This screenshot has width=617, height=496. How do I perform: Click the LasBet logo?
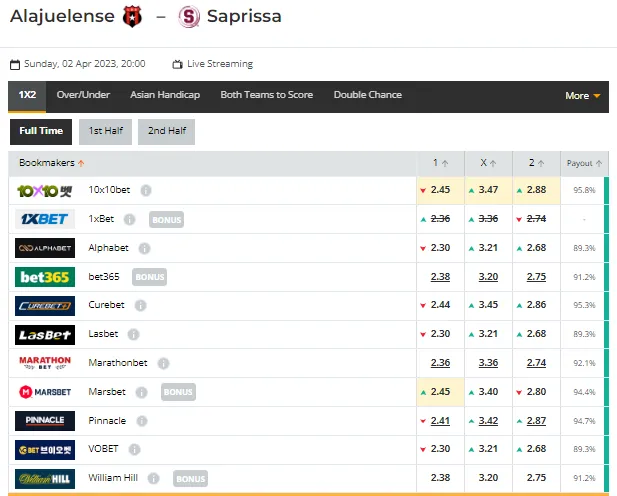(x=45, y=335)
